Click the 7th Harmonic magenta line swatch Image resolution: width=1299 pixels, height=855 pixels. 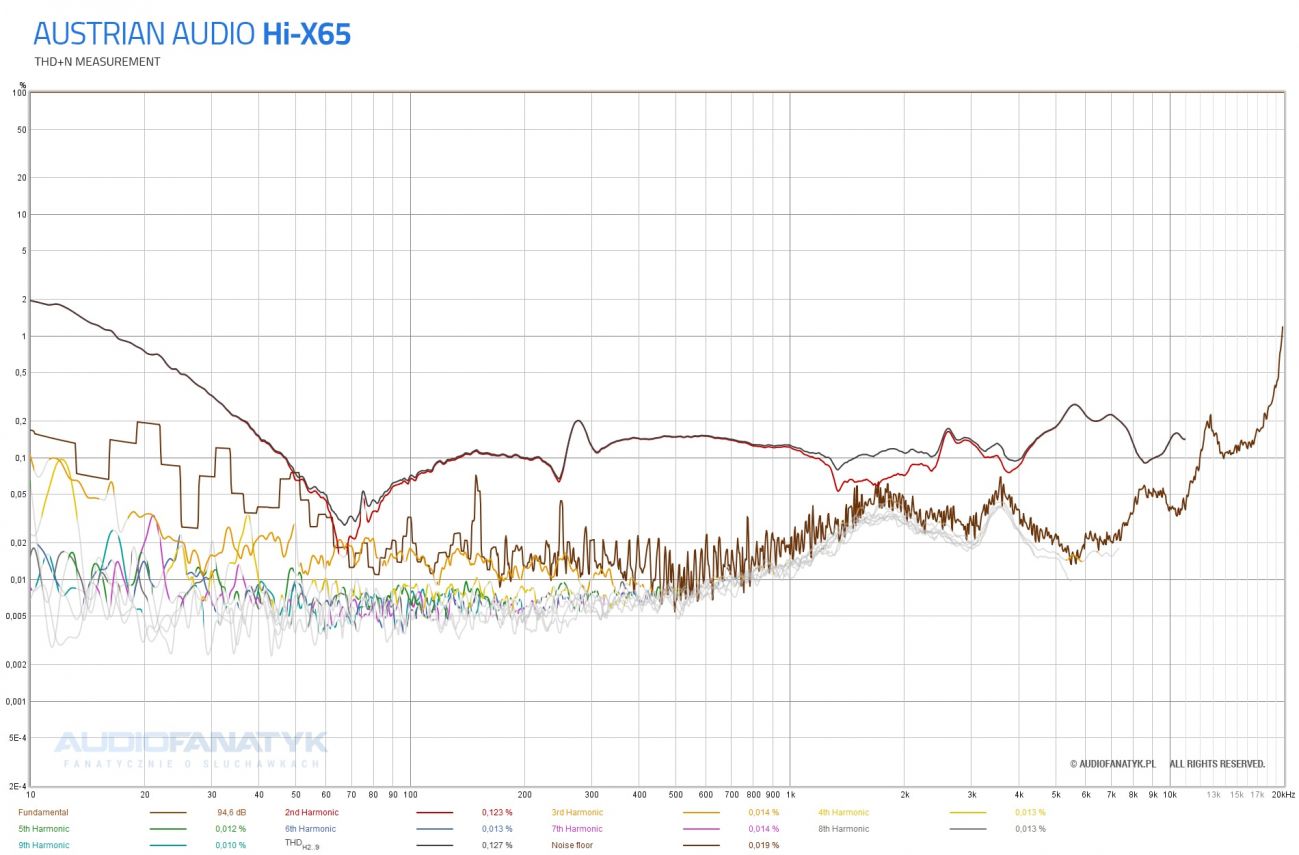tap(702, 829)
